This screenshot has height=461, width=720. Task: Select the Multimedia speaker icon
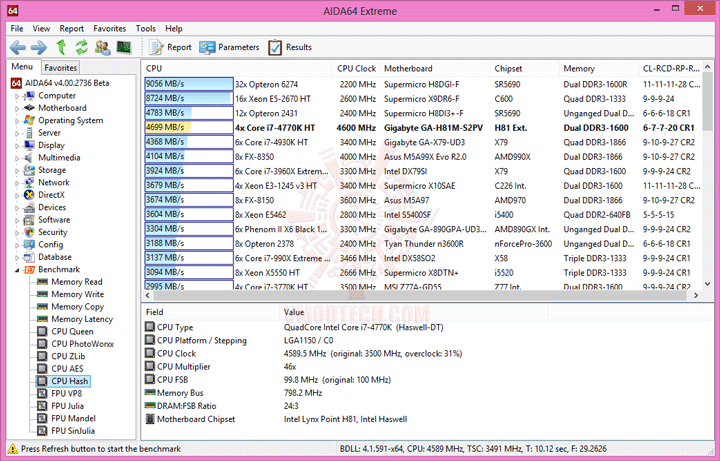(x=29, y=157)
